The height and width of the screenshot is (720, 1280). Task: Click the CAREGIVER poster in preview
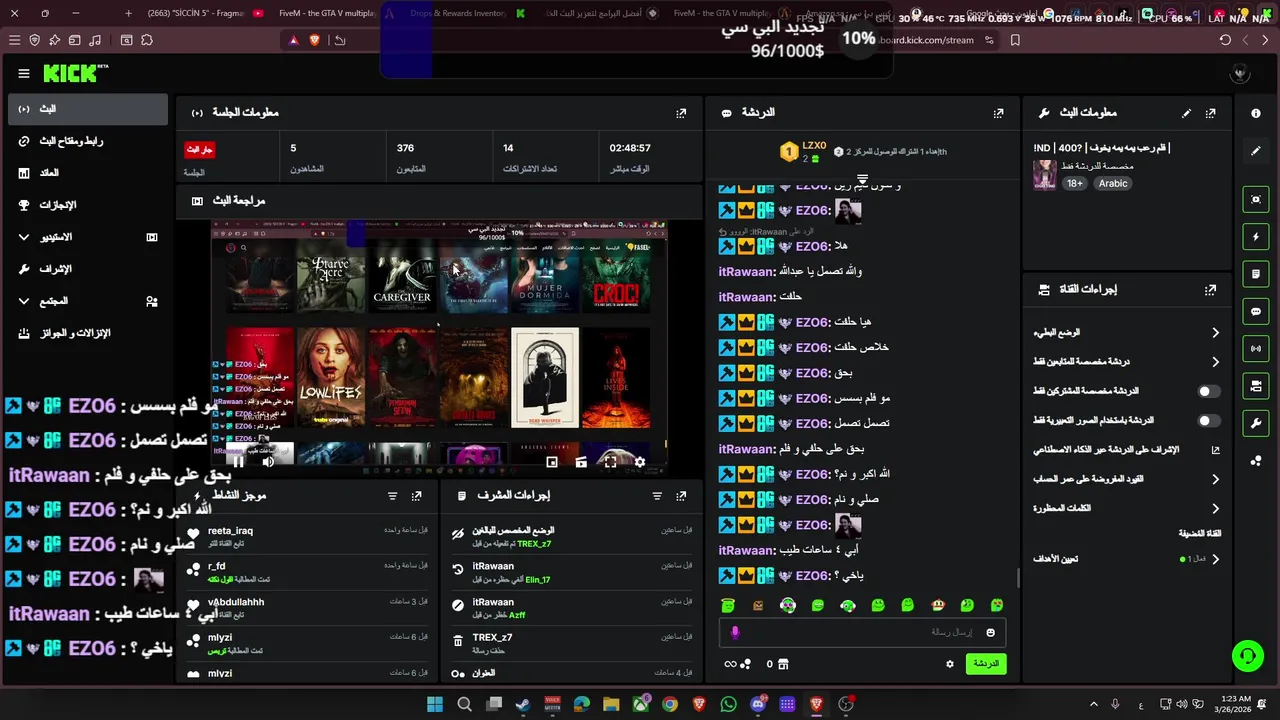click(401, 282)
